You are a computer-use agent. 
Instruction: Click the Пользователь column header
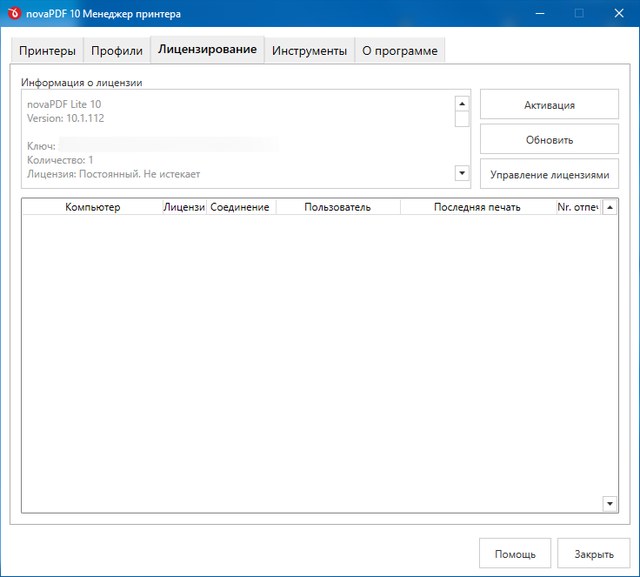pyautogui.click(x=337, y=207)
